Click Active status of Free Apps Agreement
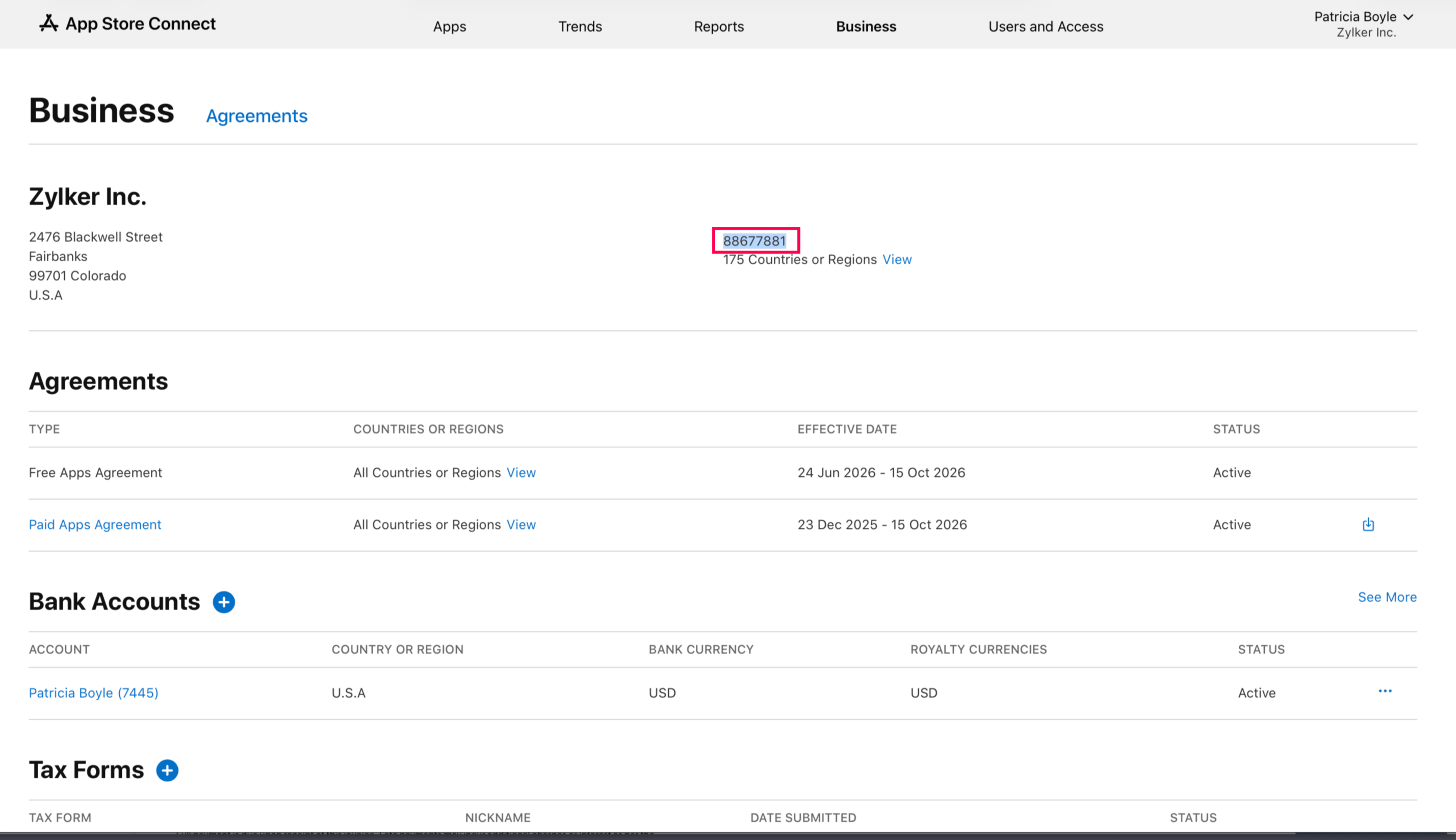The height and width of the screenshot is (840, 1456). [x=1232, y=472]
